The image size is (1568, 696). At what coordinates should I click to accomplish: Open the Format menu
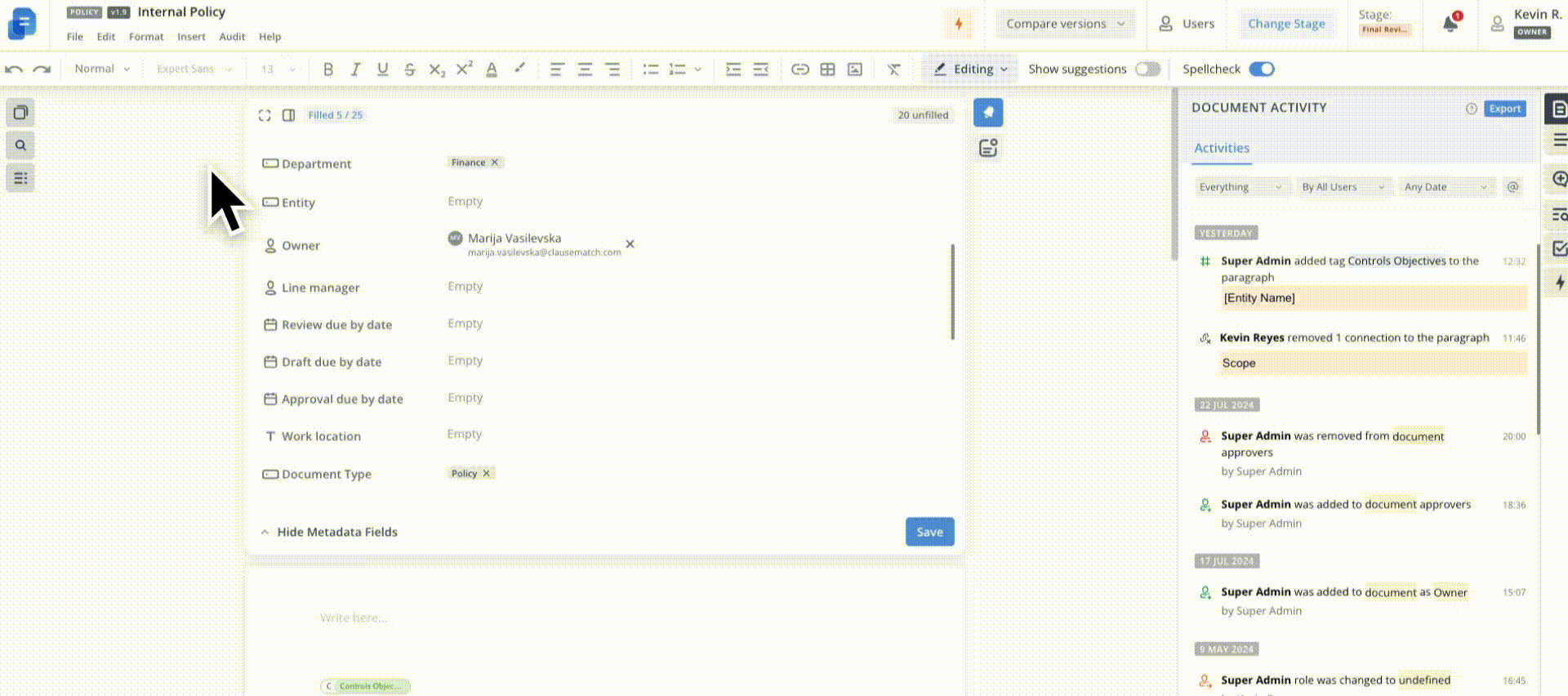point(146,37)
